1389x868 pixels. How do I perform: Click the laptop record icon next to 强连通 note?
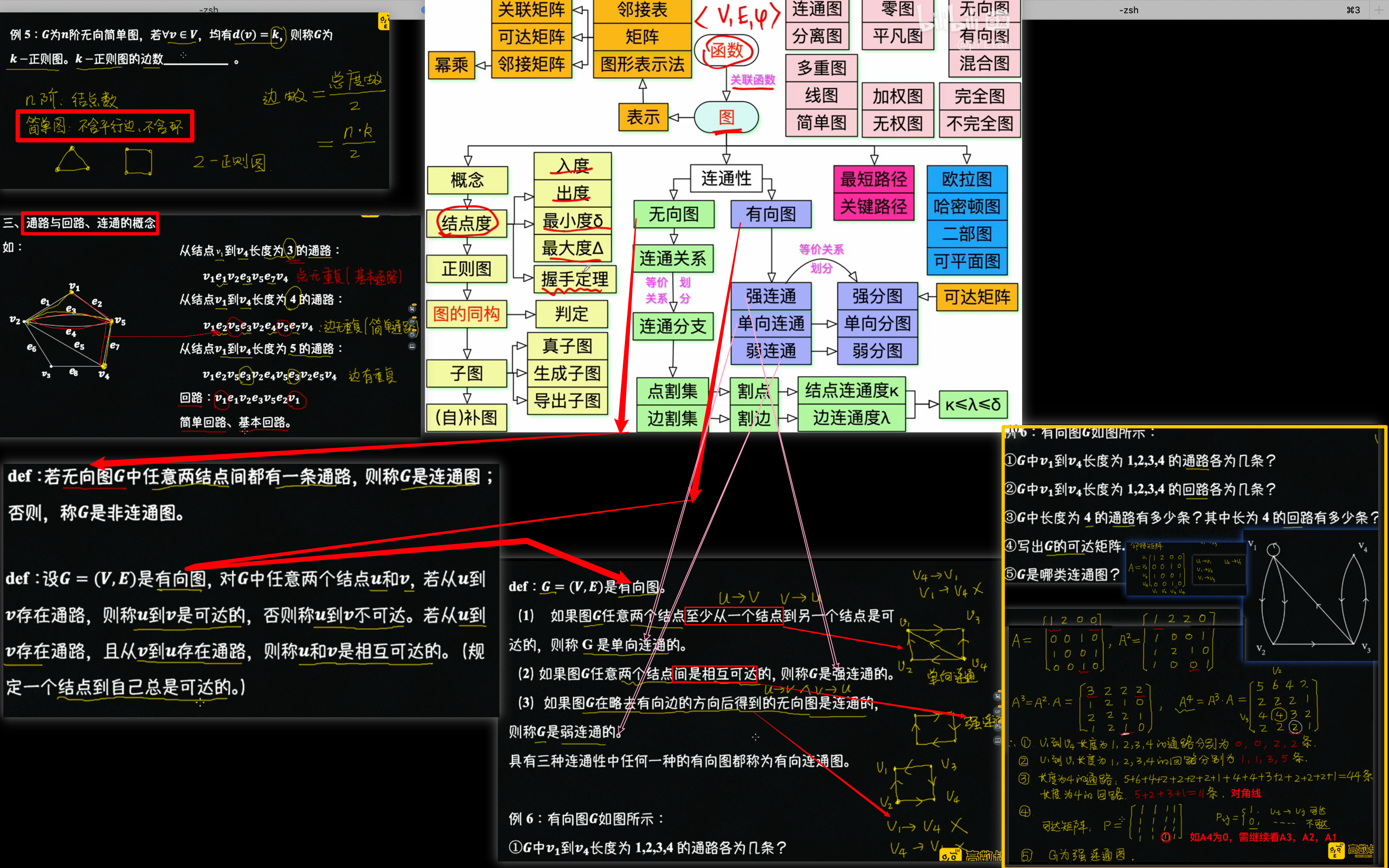pyautogui.click(x=998, y=740)
